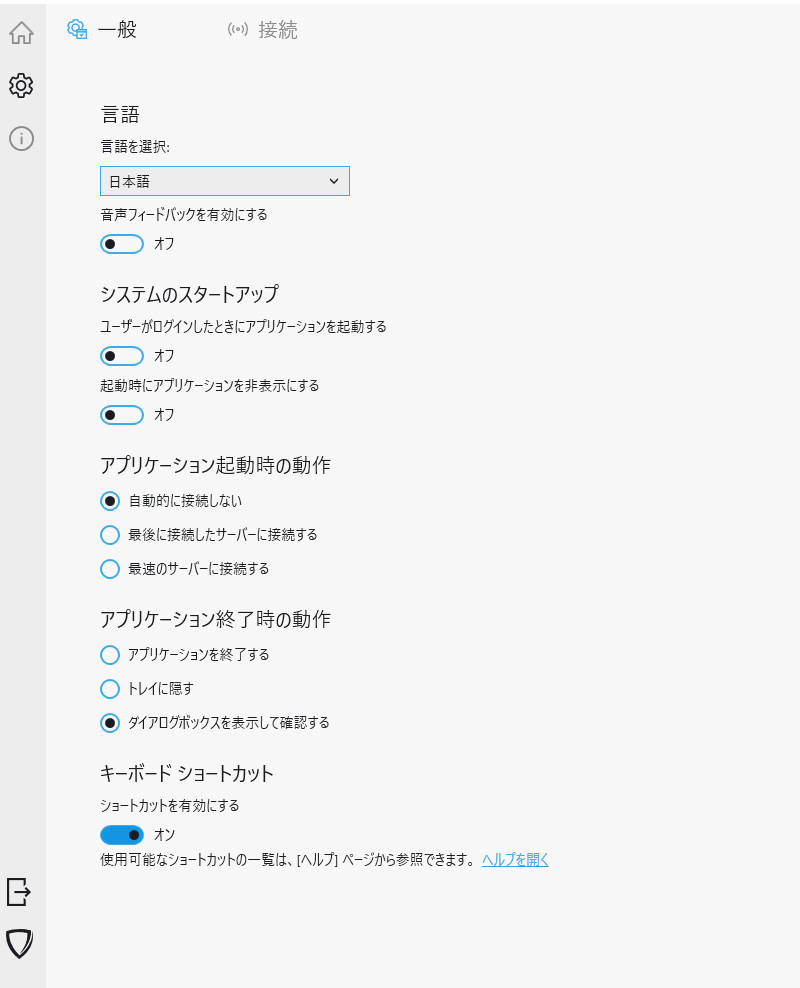Select the 一般 tab
This screenshot has width=800, height=988.
pos(111,30)
